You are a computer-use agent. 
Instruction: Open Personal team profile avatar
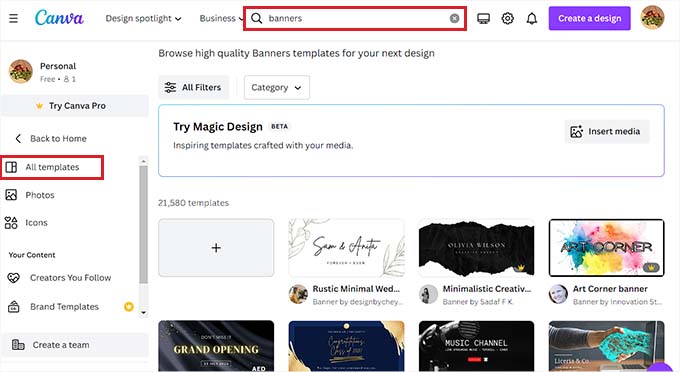[20, 72]
